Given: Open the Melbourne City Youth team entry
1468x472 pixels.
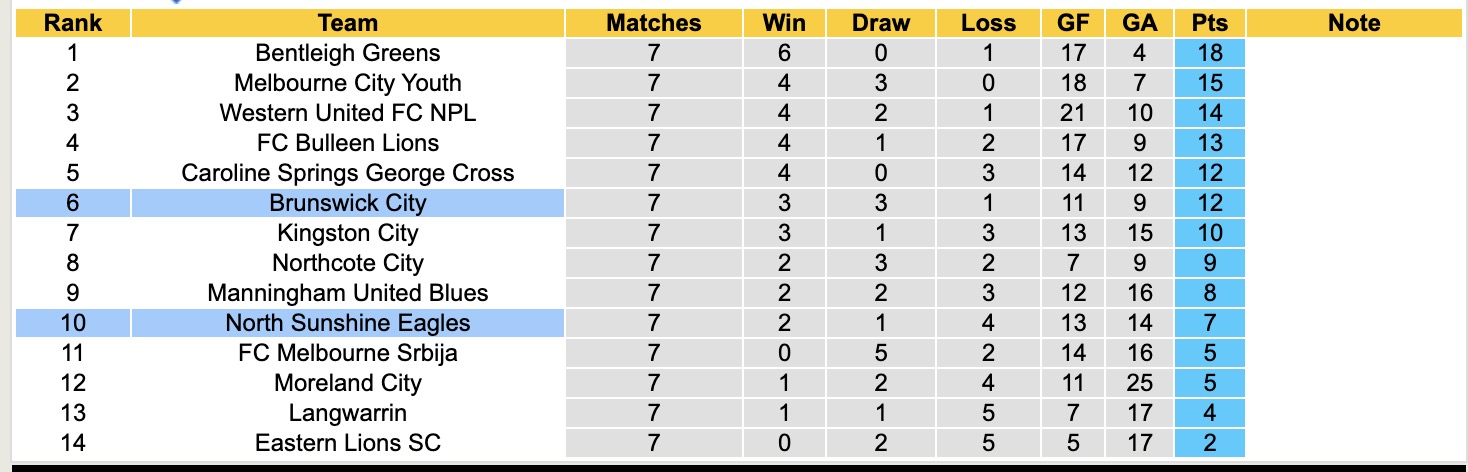Looking at the screenshot, I should pyautogui.click(x=347, y=83).
